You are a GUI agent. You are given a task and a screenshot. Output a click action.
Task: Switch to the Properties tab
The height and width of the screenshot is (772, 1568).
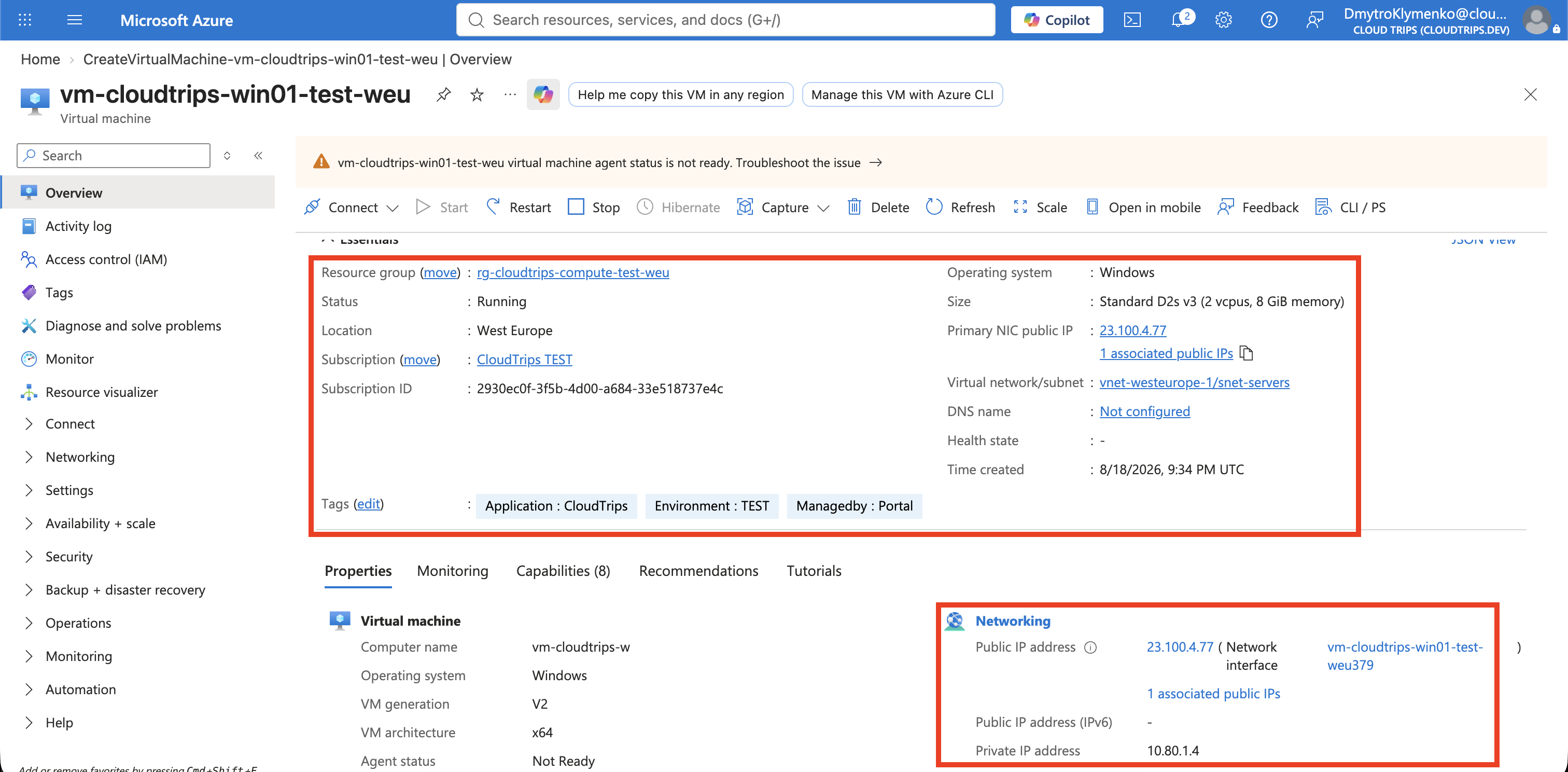pyautogui.click(x=358, y=571)
